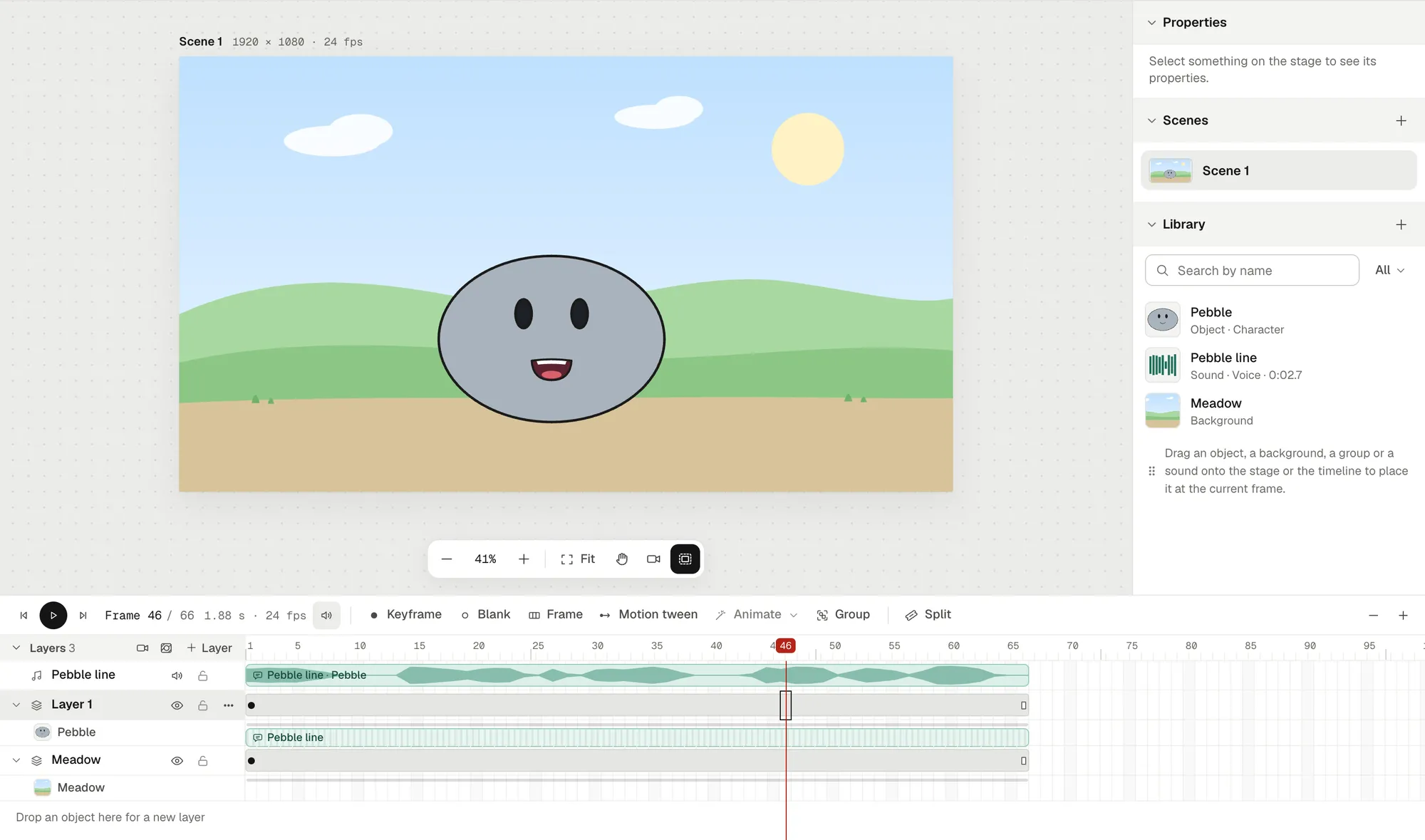Viewport: 1425px width, 840px height.
Task: Collapse the Layers header
Action: tap(16, 648)
